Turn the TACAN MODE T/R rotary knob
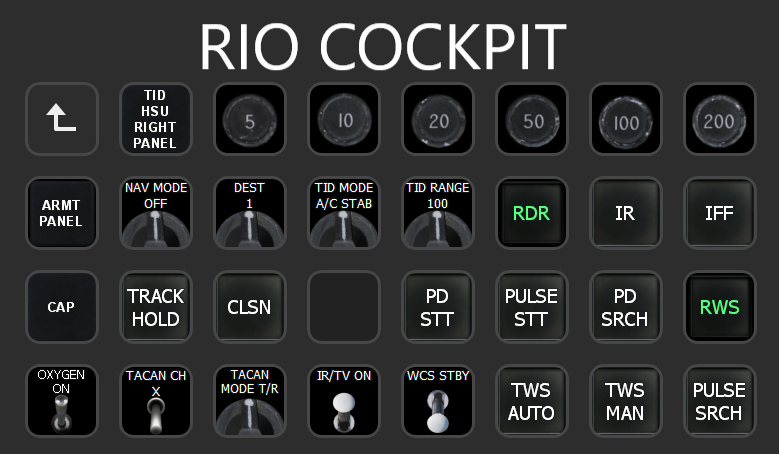Image resolution: width=779 pixels, height=454 pixels. (x=249, y=401)
